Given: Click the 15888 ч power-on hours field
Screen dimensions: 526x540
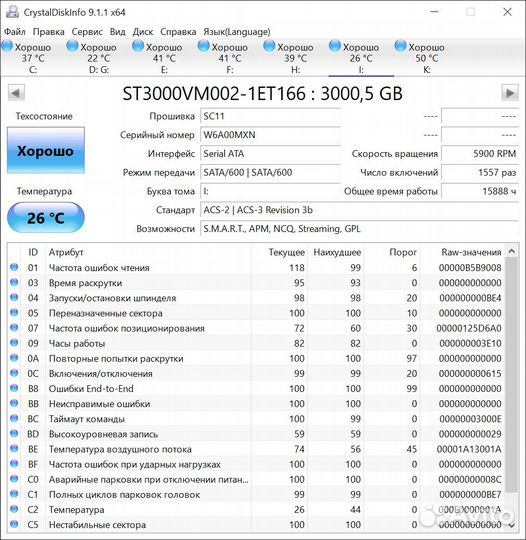Looking at the screenshot, I should tap(480, 191).
